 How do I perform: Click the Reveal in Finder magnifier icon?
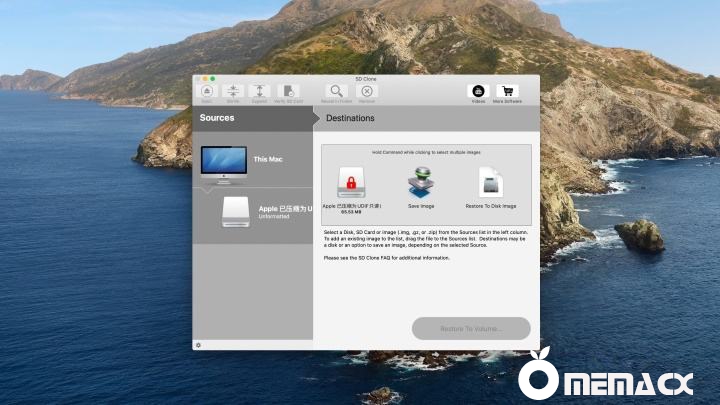click(337, 91)
